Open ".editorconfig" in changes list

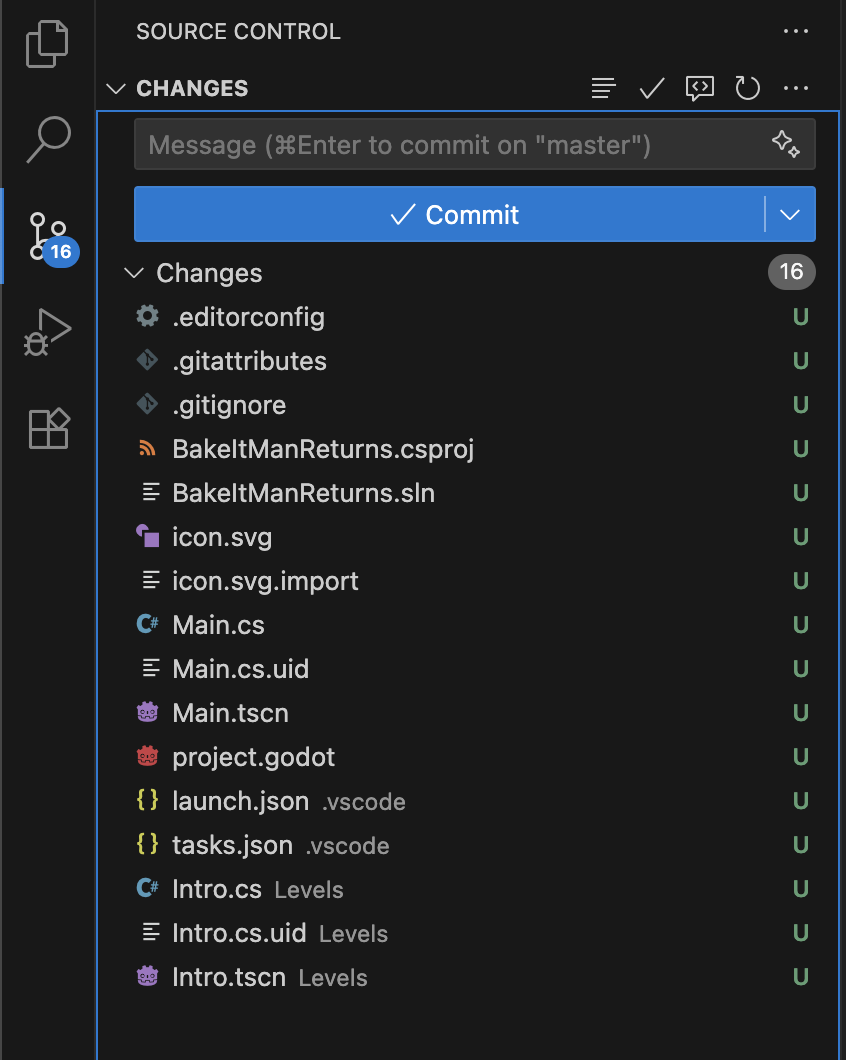[x=248, y=317]
